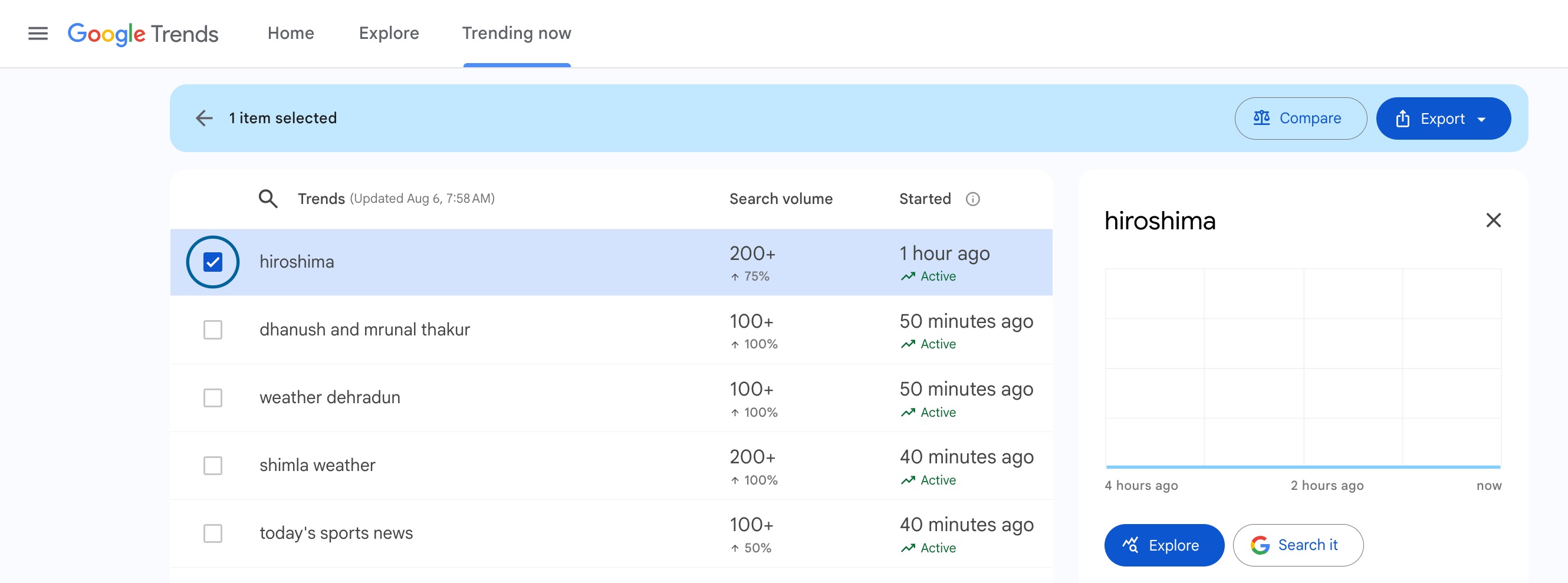1568x583 pixels.
Task: Close the hiroshima details panel
Action: pyautogui.click(x=1493, y=220)
